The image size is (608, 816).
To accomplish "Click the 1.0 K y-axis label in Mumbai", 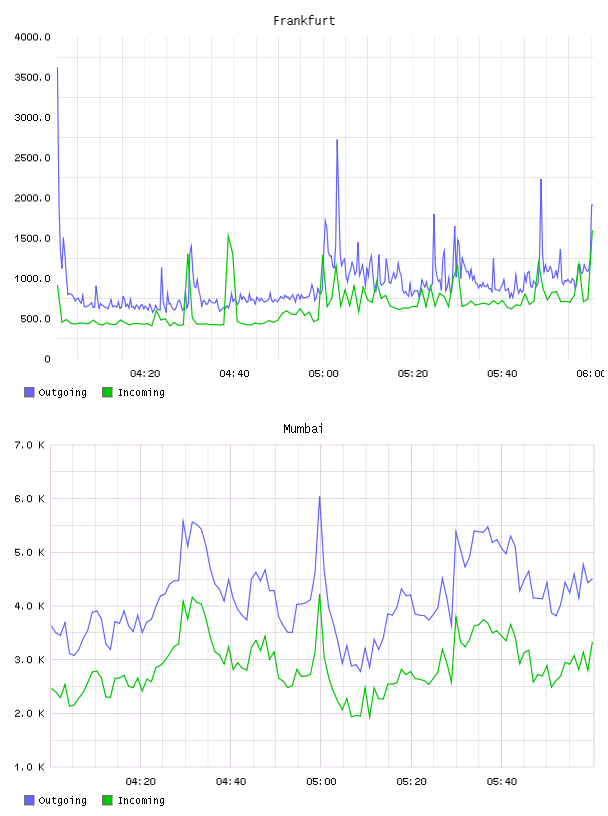I will click(x=30, y=767).
